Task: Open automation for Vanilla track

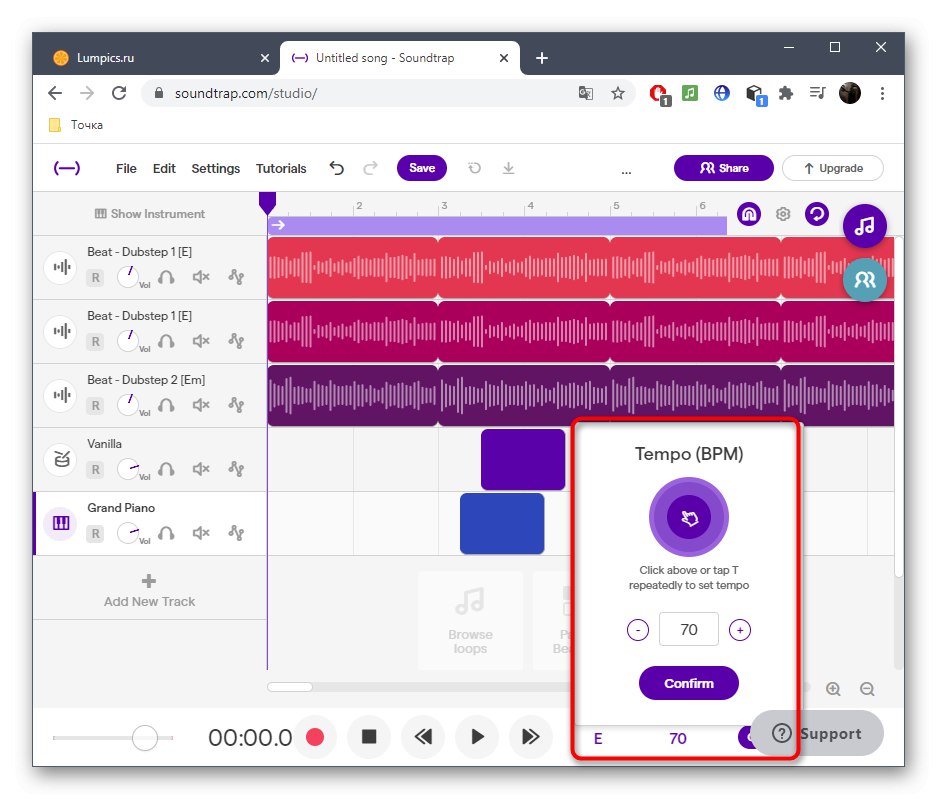Action: click(x=236, y=469)
